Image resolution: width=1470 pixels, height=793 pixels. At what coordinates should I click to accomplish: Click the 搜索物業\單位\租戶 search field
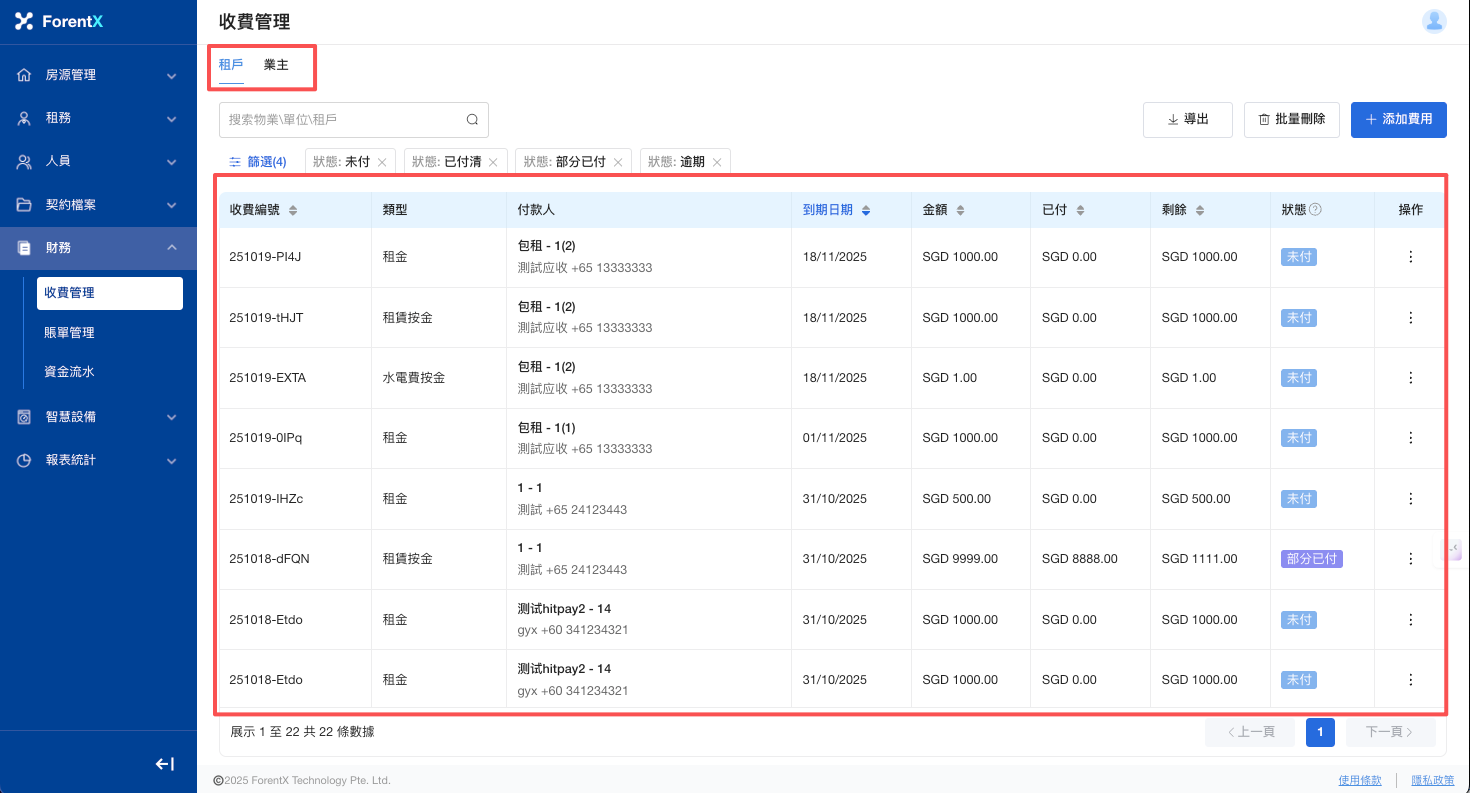(340, 120)
